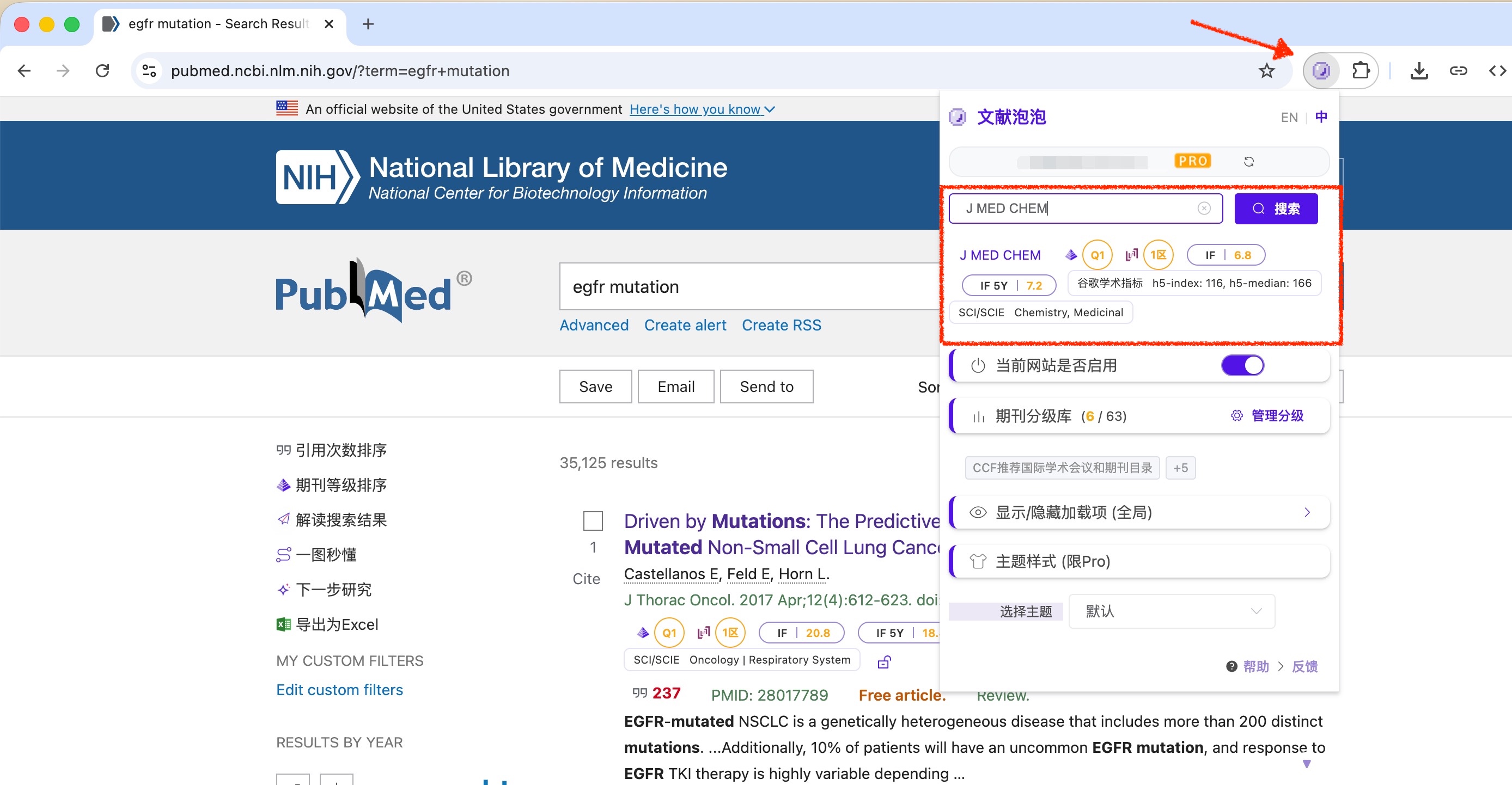Click into the egfr mutation search box
Image resolution: width=1512 pixels, height=785 pixels.
(746, 287)
